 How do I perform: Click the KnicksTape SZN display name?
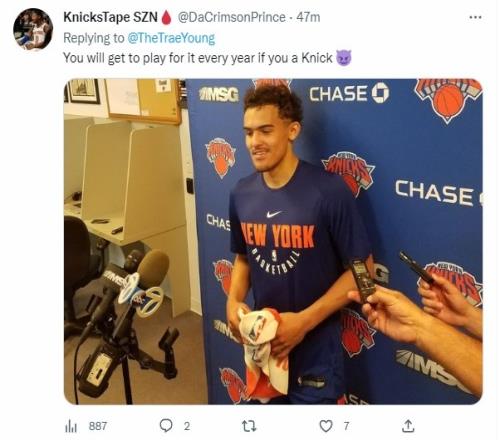pos(110,17)
